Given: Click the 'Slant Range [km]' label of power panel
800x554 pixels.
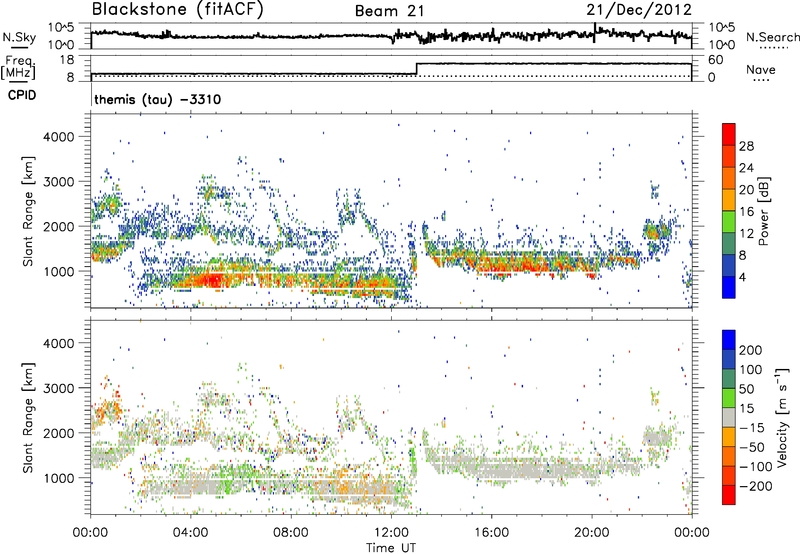Looking at the screenshot, I should (28, 211).
